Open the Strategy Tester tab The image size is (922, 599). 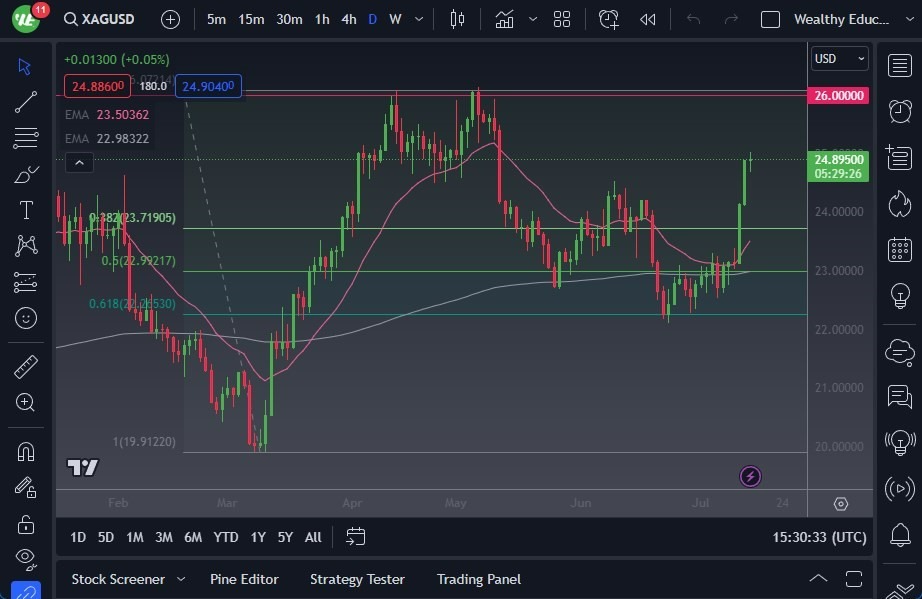coord(357,579)
